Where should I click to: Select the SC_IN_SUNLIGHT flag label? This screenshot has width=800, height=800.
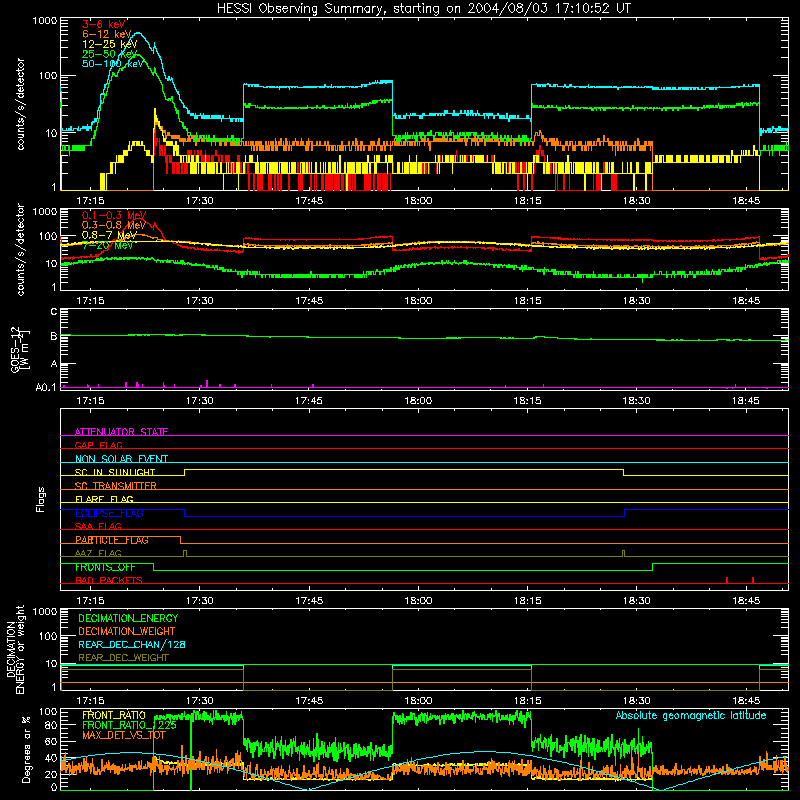click(x=115, y=472)
